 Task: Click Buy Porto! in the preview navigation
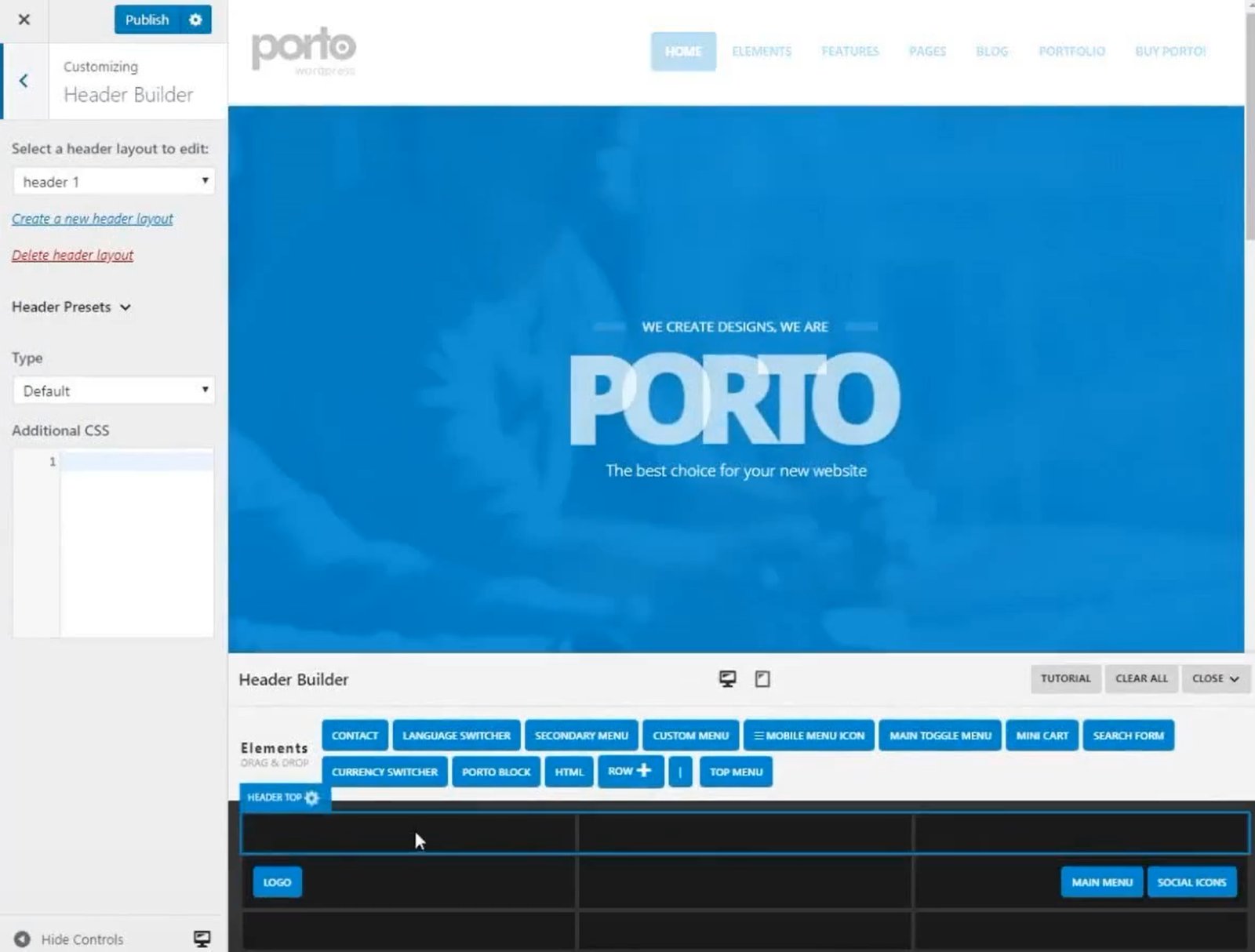point(1170,51)
